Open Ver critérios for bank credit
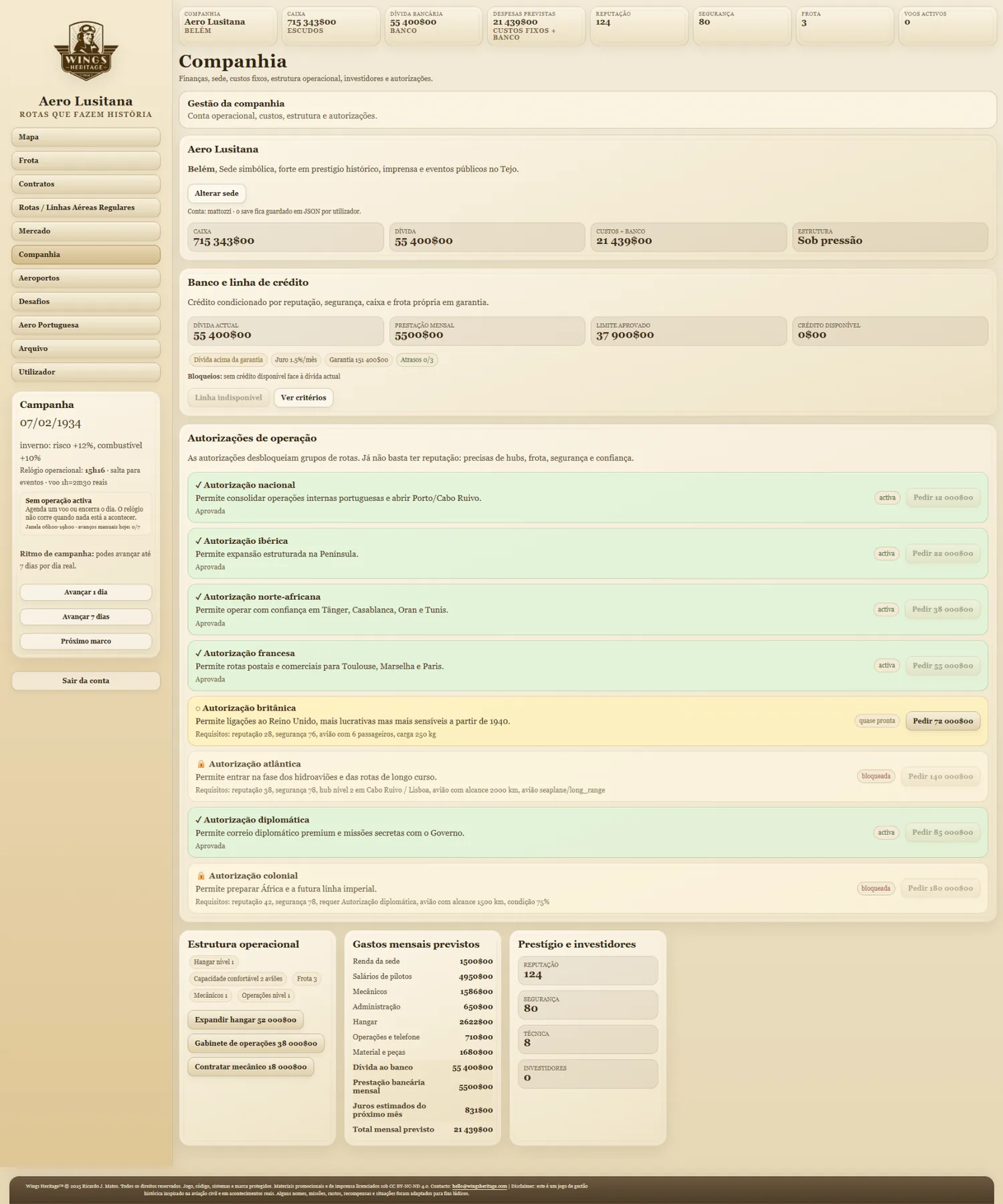 tap(303, 397)
